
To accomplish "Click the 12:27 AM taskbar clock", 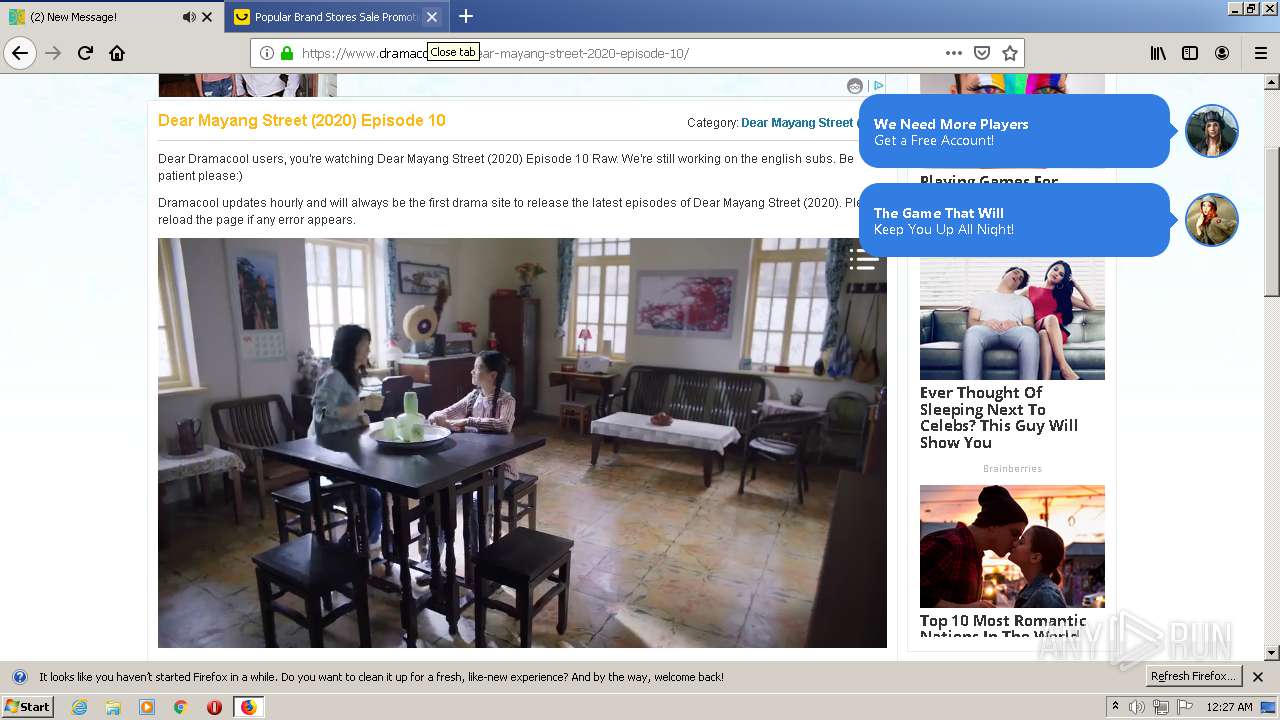I will click(x=1229, y=707).
